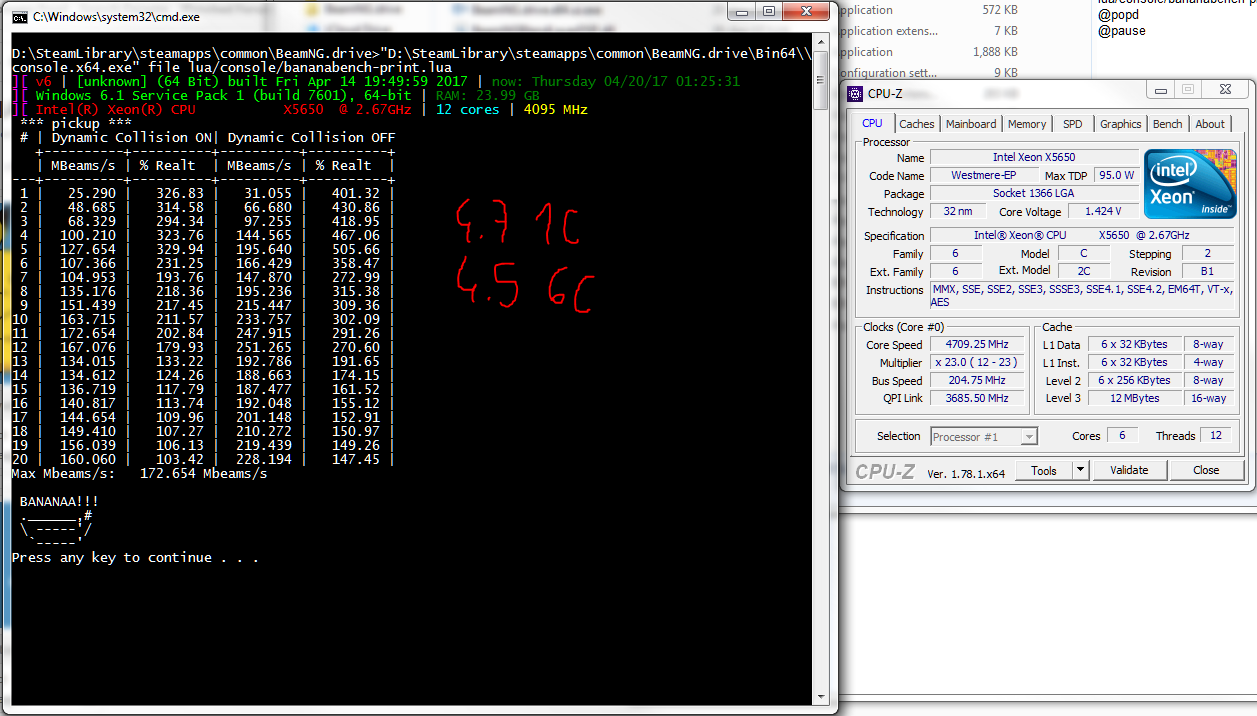The width and height of the screenshot is (1257, 716).
Task: Click the Specification field in CPU-Z
Action: (1084, 235)
